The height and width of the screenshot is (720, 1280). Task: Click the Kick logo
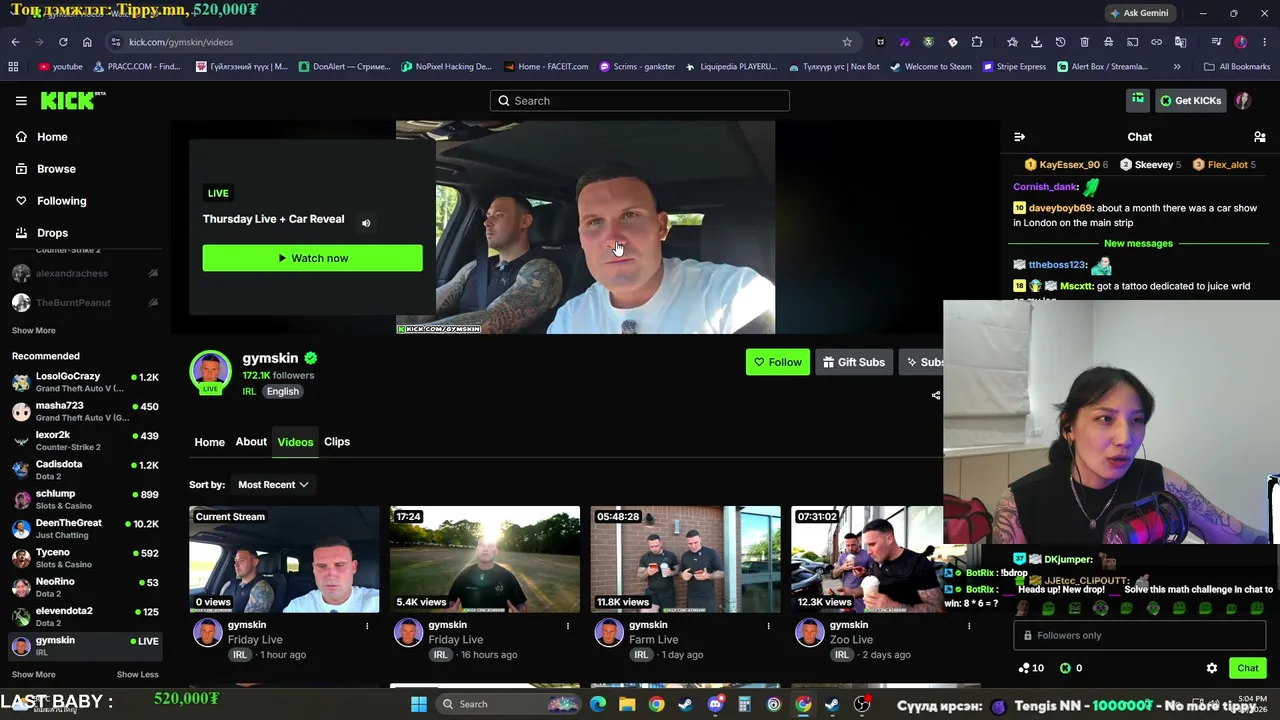click(73, 100)
